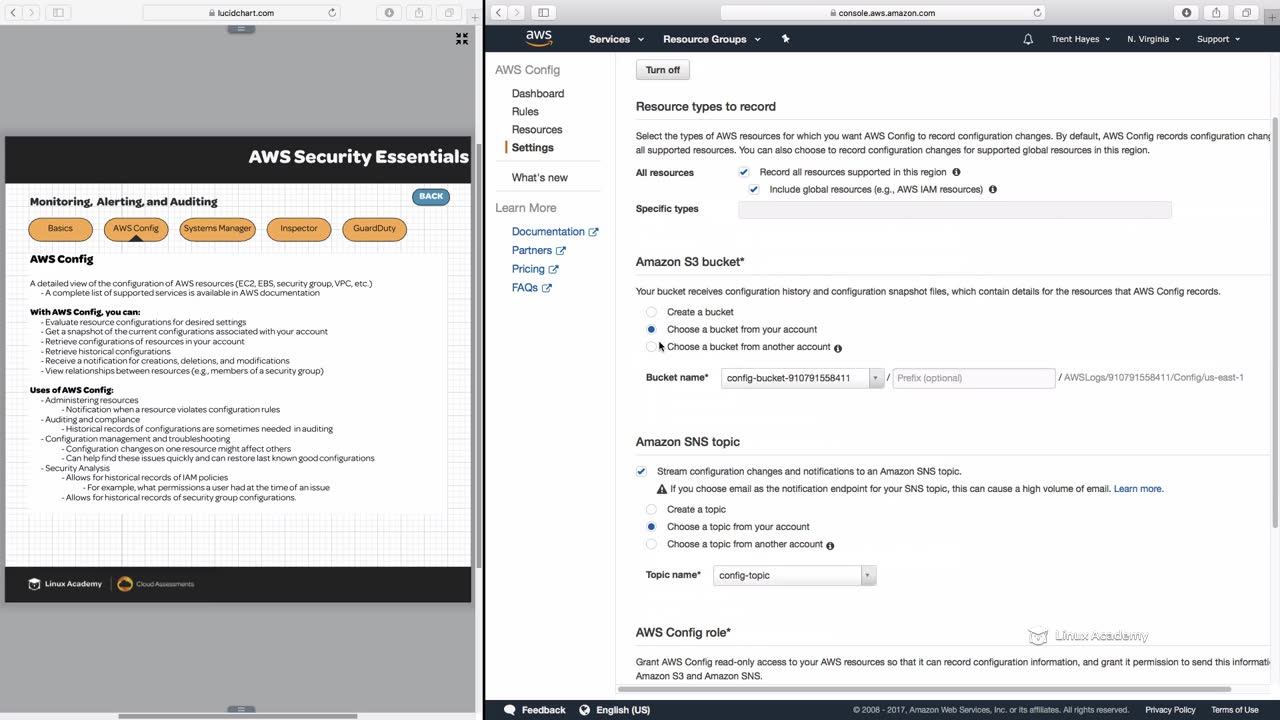Click the fullscreen collapse icon in Lucidchart
Image resolution: width=1280 pixels, height=720 pixels.
coord(461,39)
